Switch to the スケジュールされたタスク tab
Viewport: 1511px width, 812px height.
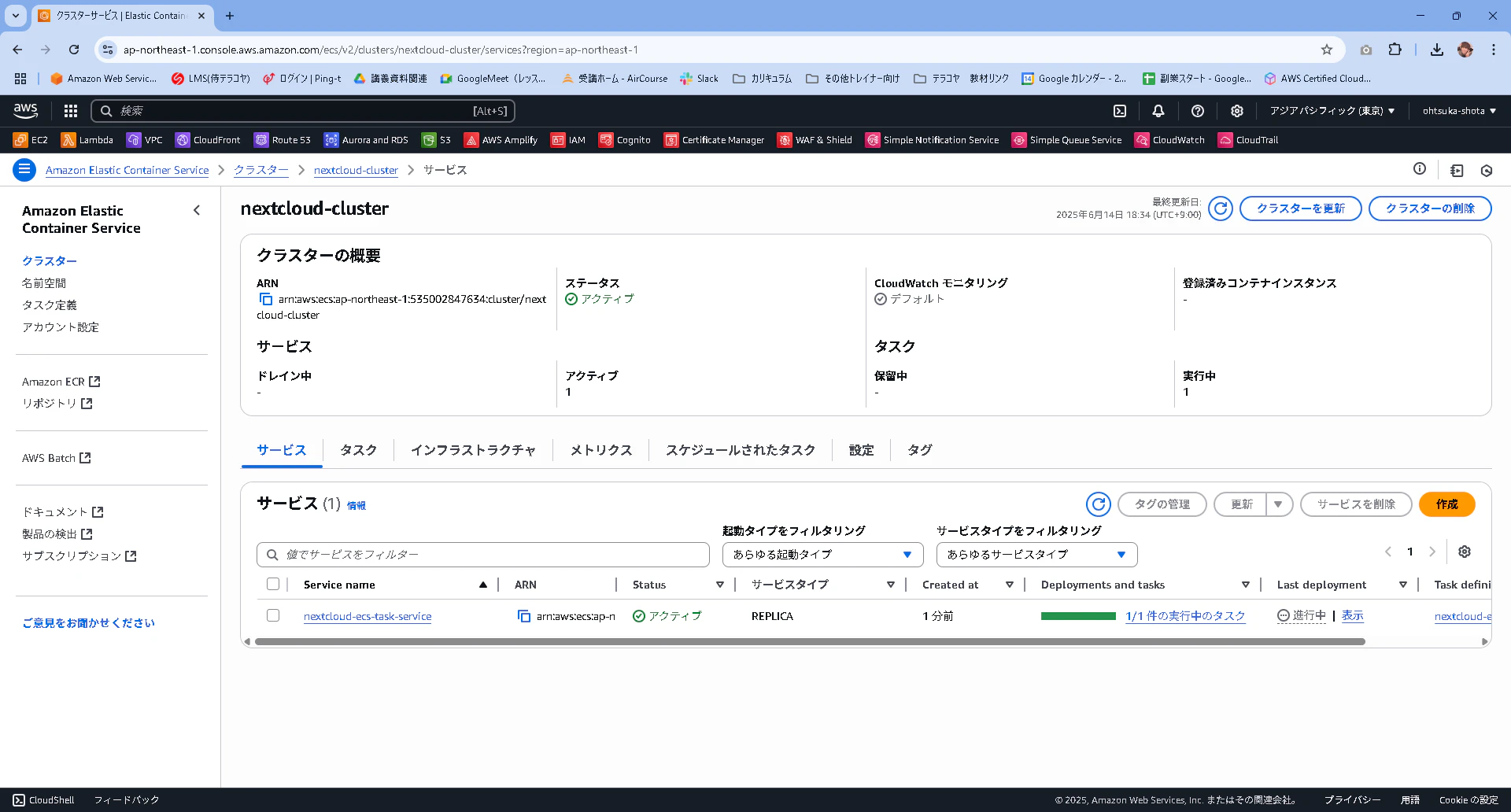point(741,450)
